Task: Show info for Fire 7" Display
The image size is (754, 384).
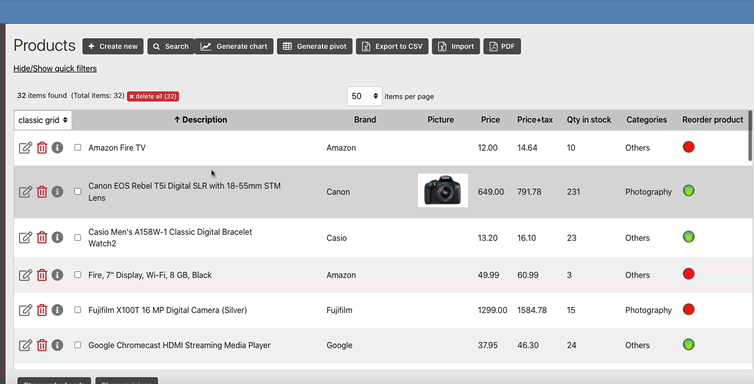Action: 57,275
